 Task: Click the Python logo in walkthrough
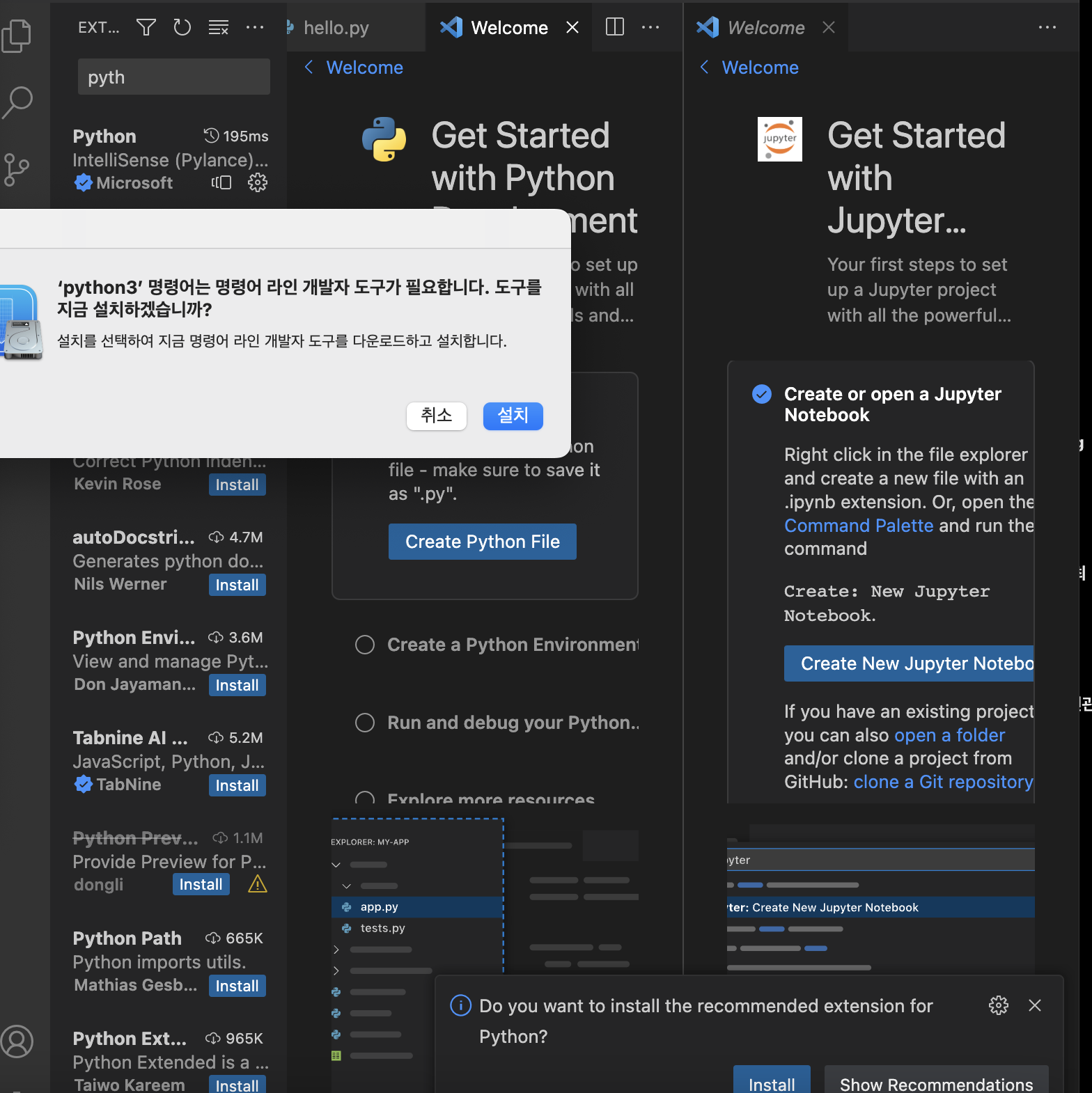[x=384, y=139]
